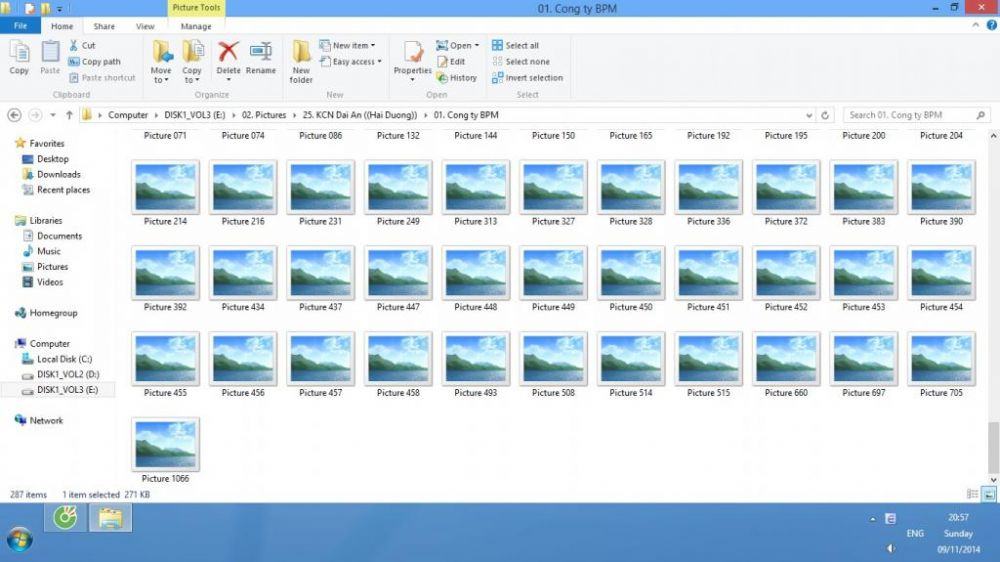
Task: Open History in the Open group
Action: (x=457, y=78)
